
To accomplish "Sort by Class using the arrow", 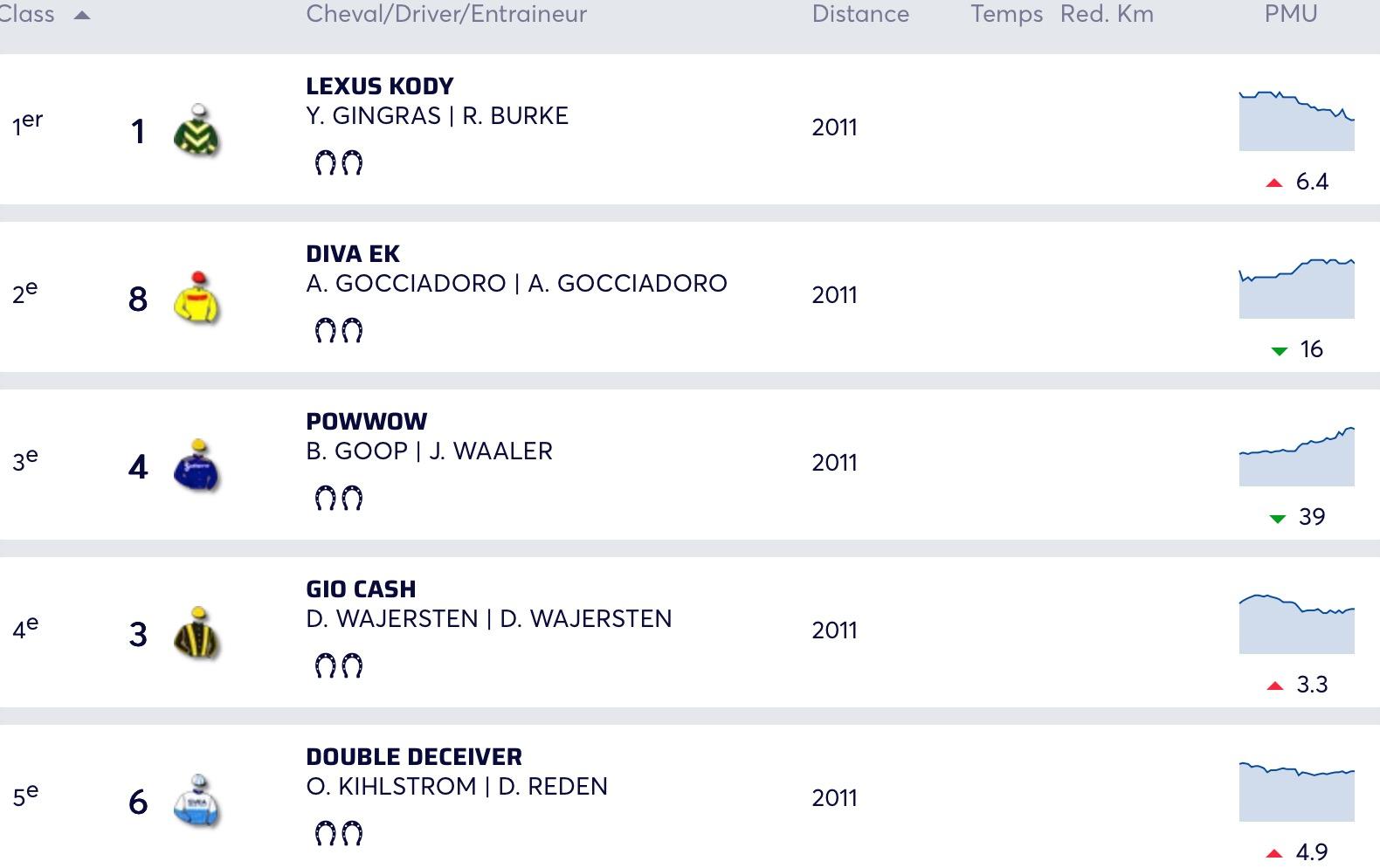I will [x=82, y=15].
